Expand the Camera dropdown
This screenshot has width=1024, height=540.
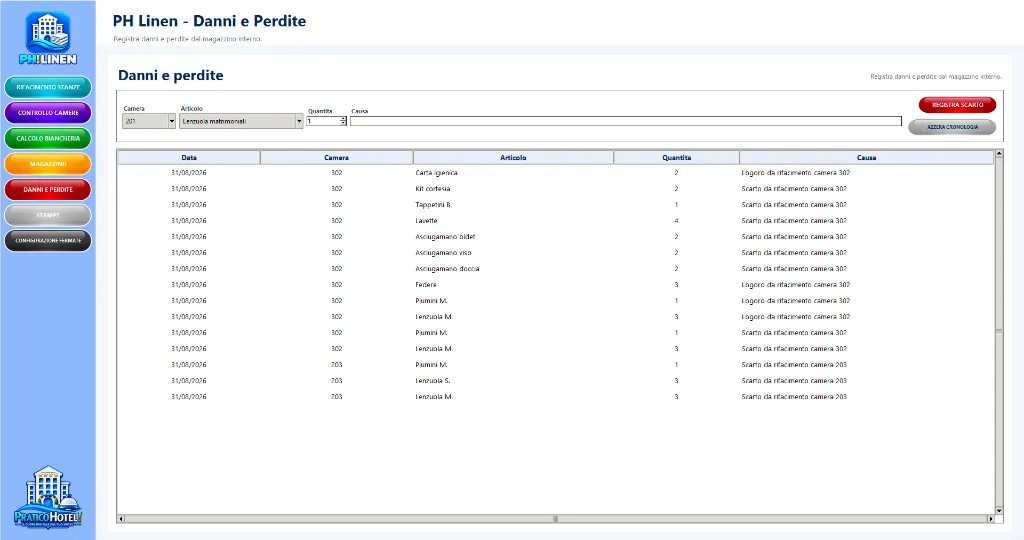pyautogui.click(x=172, y=121)
